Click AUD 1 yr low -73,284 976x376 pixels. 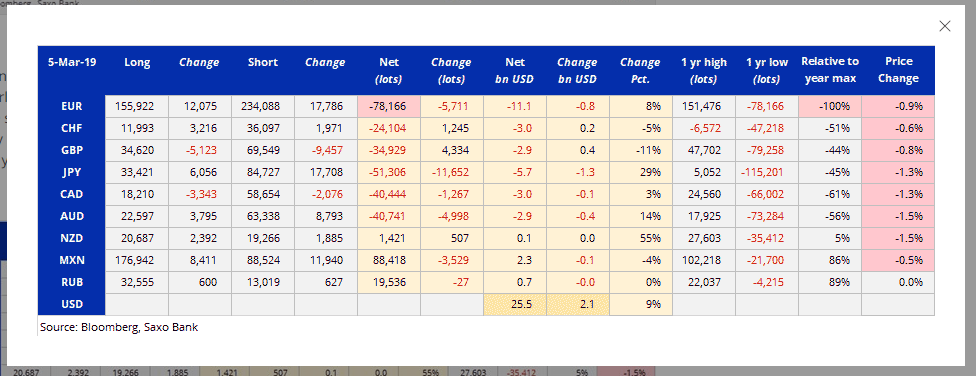[767, 216]
